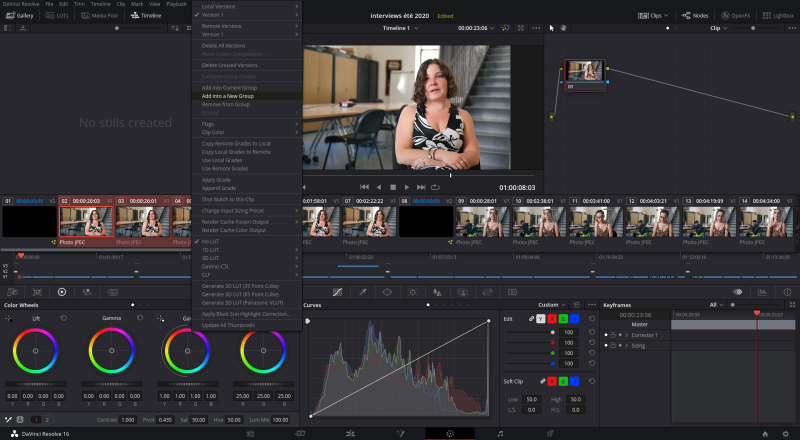Image resolution: width=800 pixels, height=440 pixels.
Task: Open the Curves palette icon
Action: pyautogui.click(x=337, y=292)
